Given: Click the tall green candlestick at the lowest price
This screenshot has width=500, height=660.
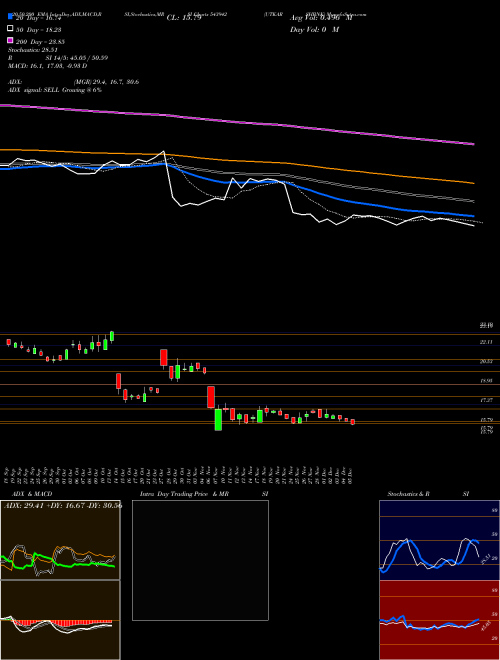Looking at the screenshot, I should pyautogui.click(x=218, y=419).
